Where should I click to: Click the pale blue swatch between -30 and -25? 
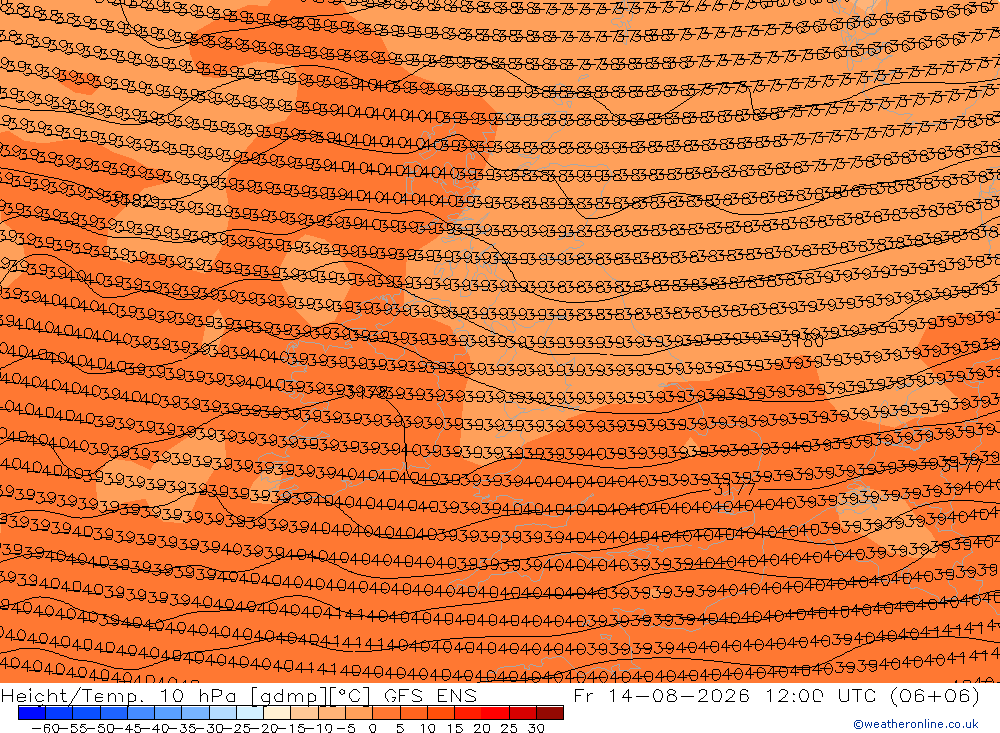223,713
